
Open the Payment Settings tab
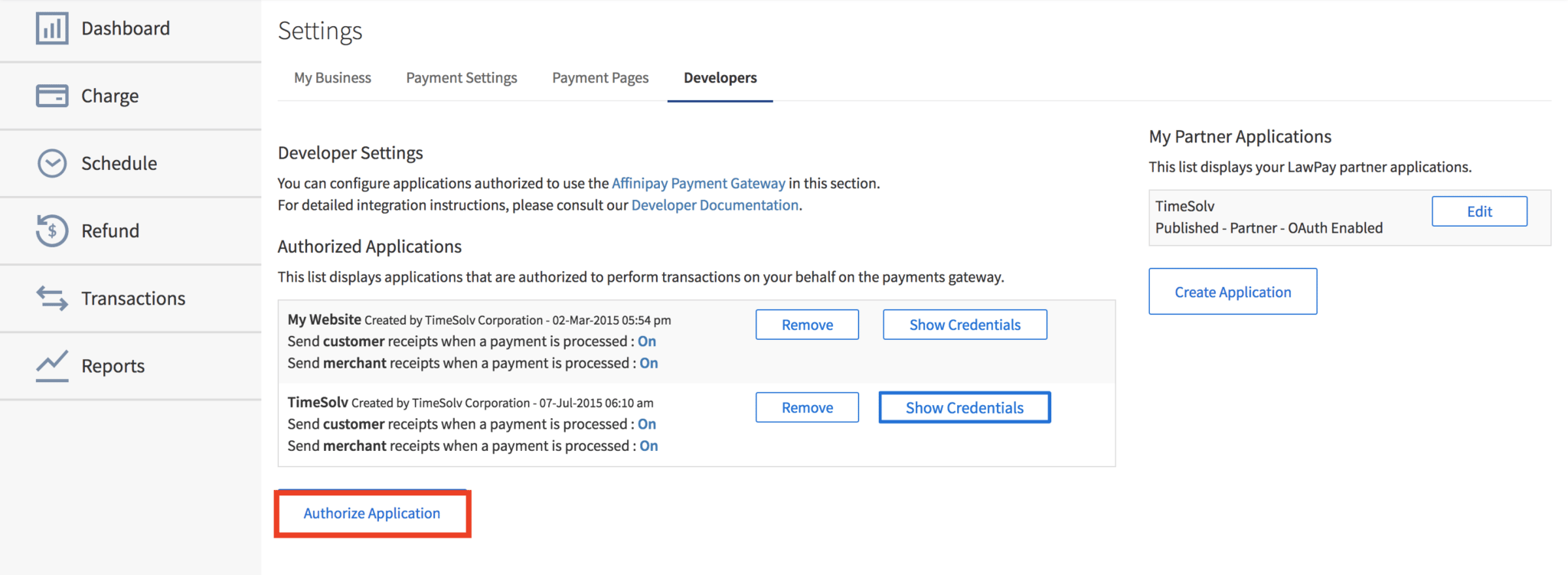click(x=462, y=78)
